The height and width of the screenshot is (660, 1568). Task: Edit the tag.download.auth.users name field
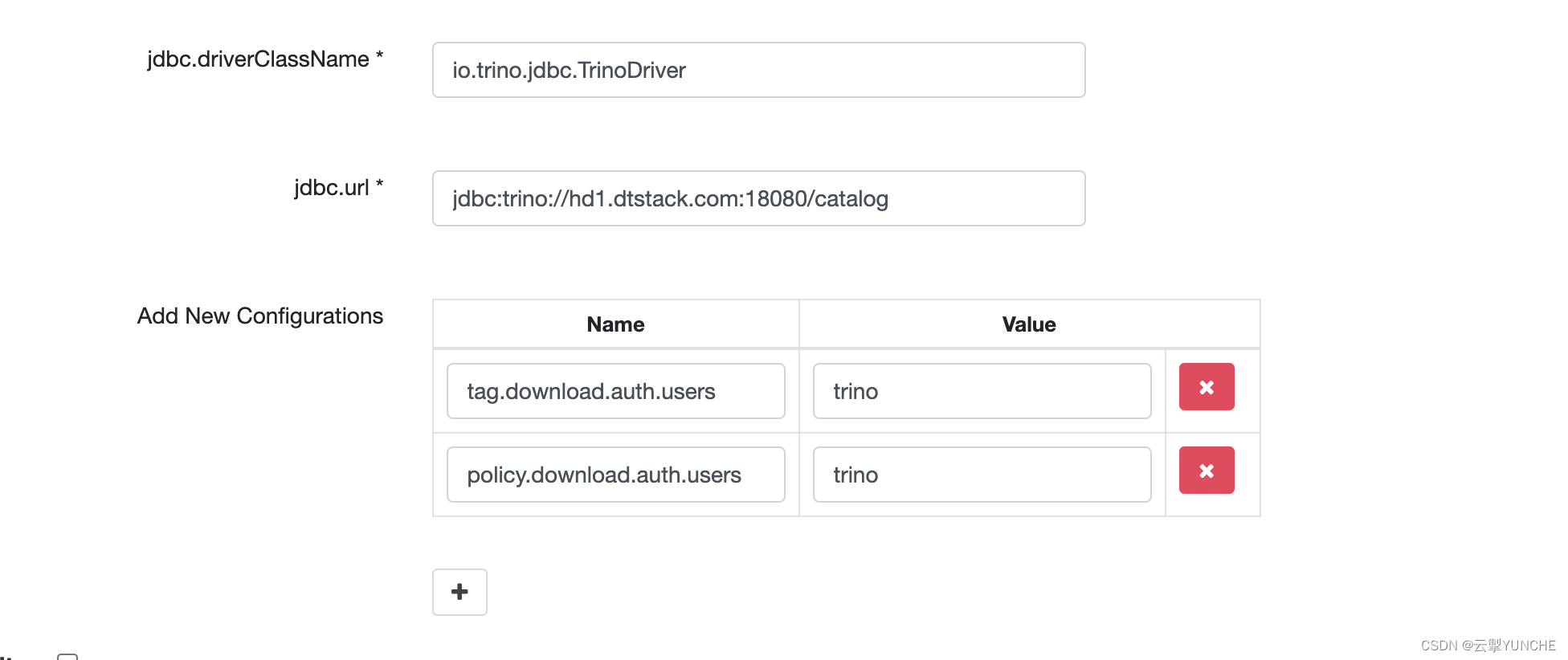pyautogui.click(x=616, y=391)
